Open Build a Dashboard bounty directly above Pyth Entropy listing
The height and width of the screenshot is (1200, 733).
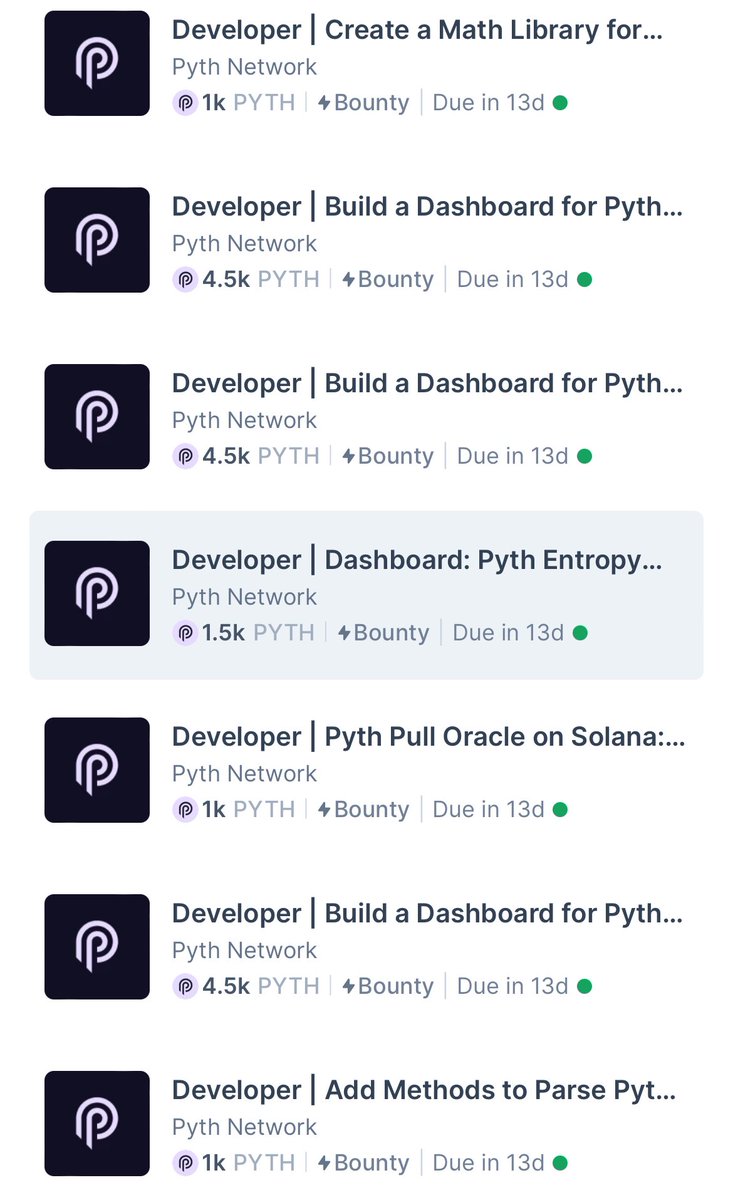tap(428, 384)
